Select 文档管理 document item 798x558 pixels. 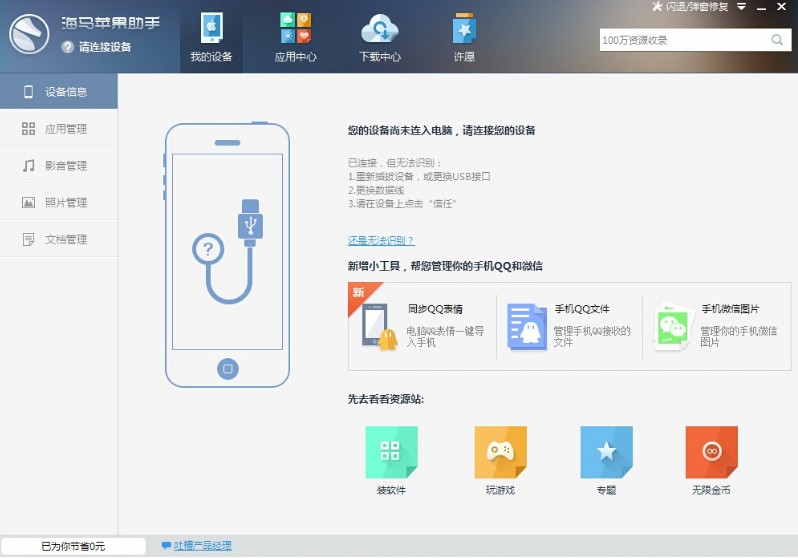click(x=59, y=239)
